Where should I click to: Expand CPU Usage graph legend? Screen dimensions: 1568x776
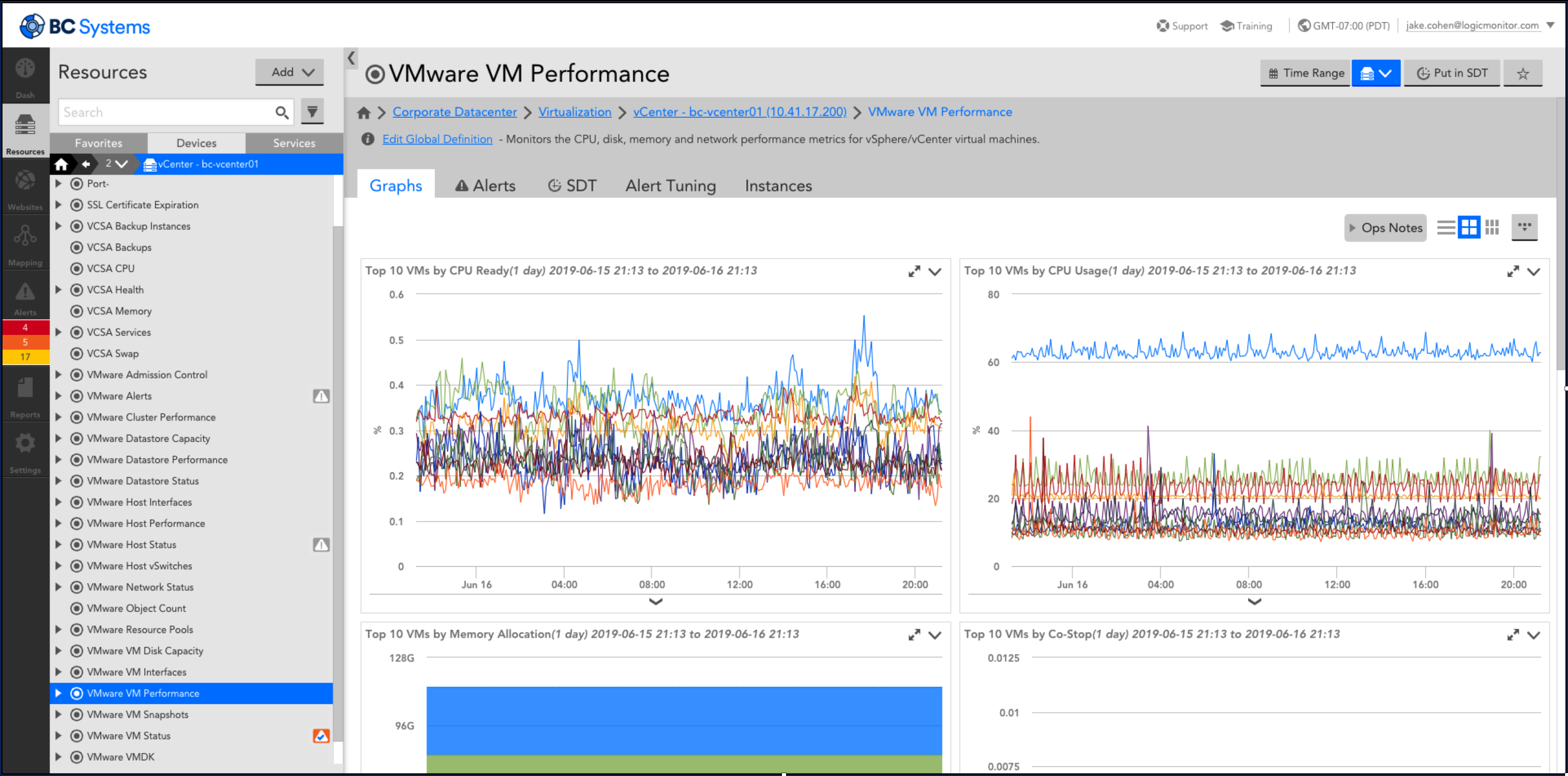click(1254, 602)
